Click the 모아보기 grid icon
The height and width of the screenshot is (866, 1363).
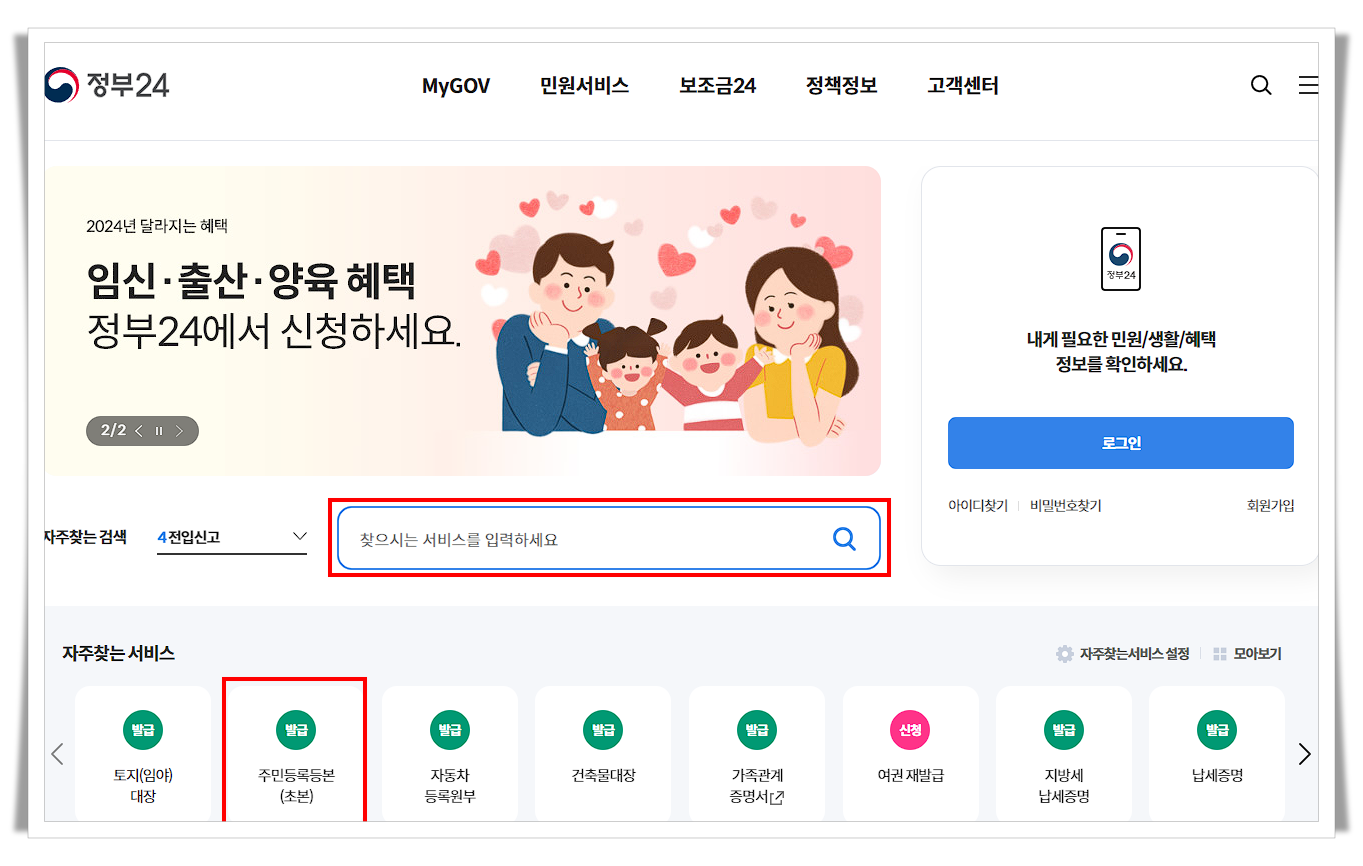coord(1219,654)
